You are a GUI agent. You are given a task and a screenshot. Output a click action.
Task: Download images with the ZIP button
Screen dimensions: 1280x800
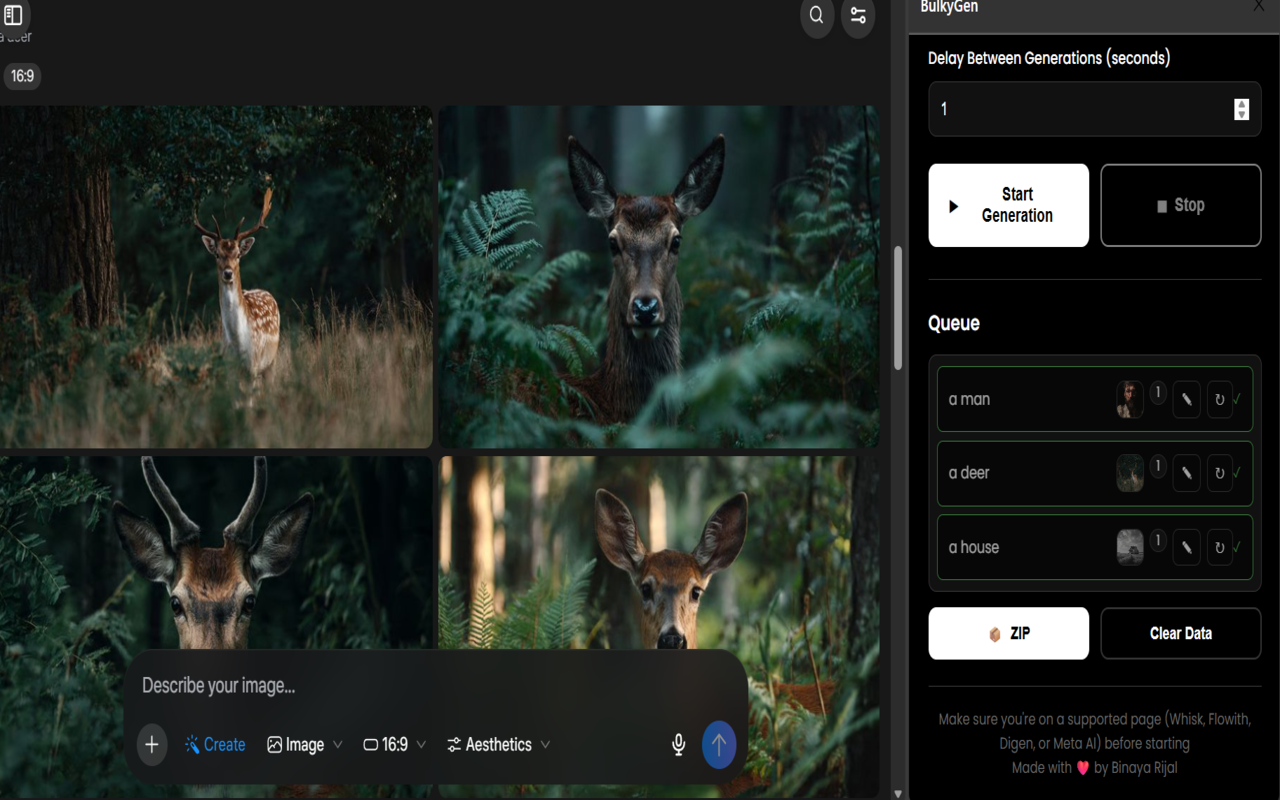[x=1008, y=633]
